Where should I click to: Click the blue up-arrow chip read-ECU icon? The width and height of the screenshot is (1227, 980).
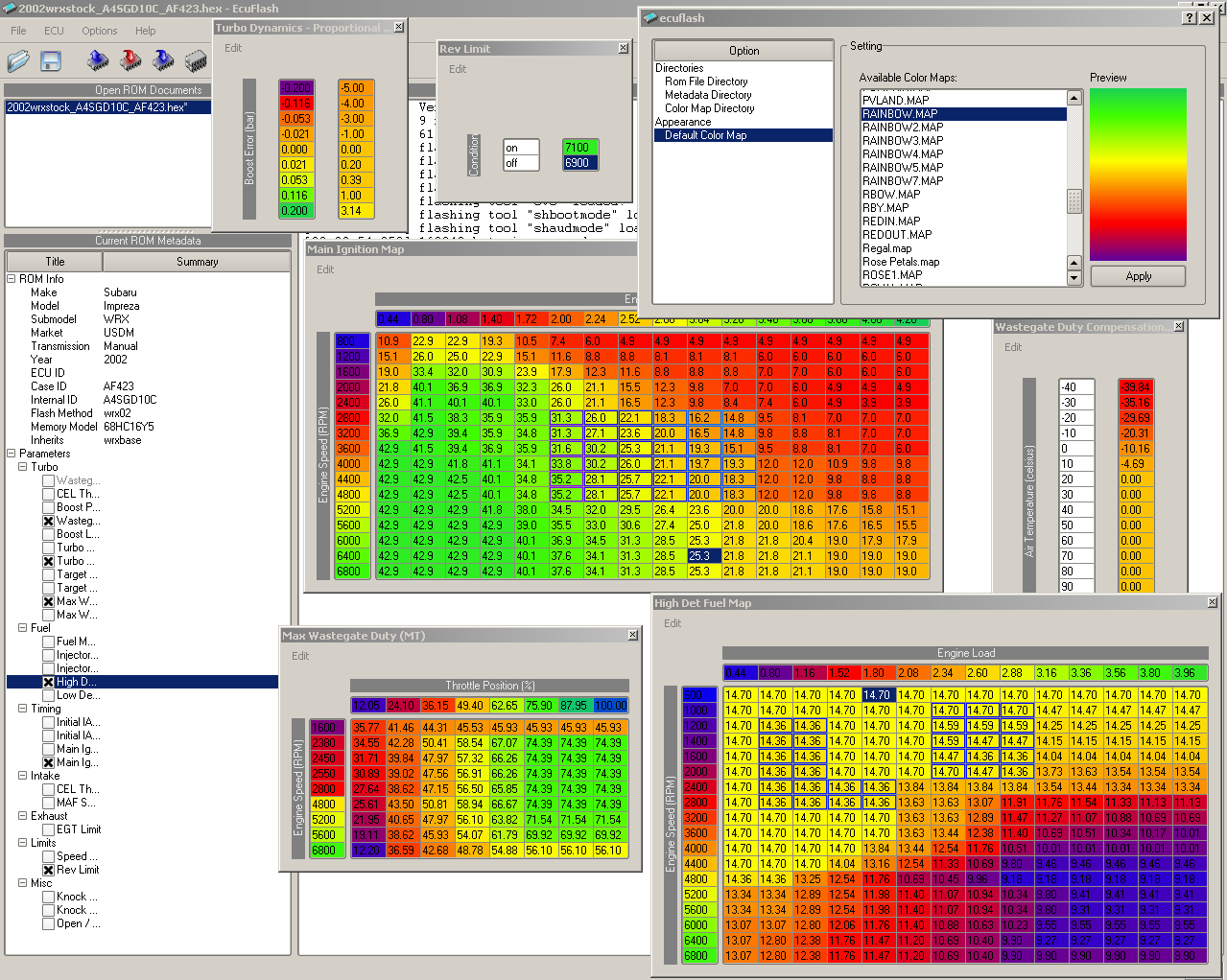98,61
